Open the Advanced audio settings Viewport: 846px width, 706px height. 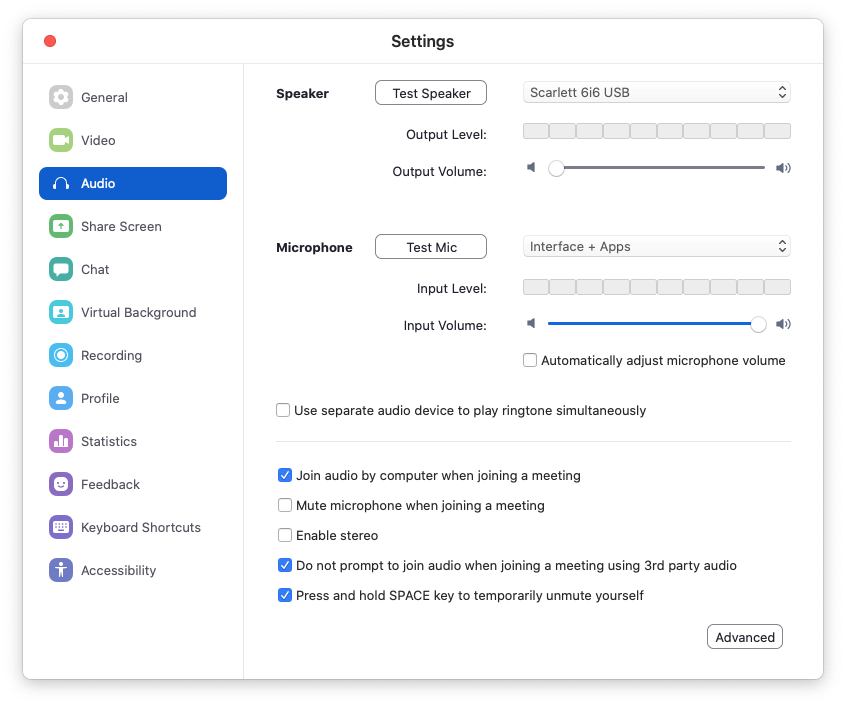coord(745,637)
